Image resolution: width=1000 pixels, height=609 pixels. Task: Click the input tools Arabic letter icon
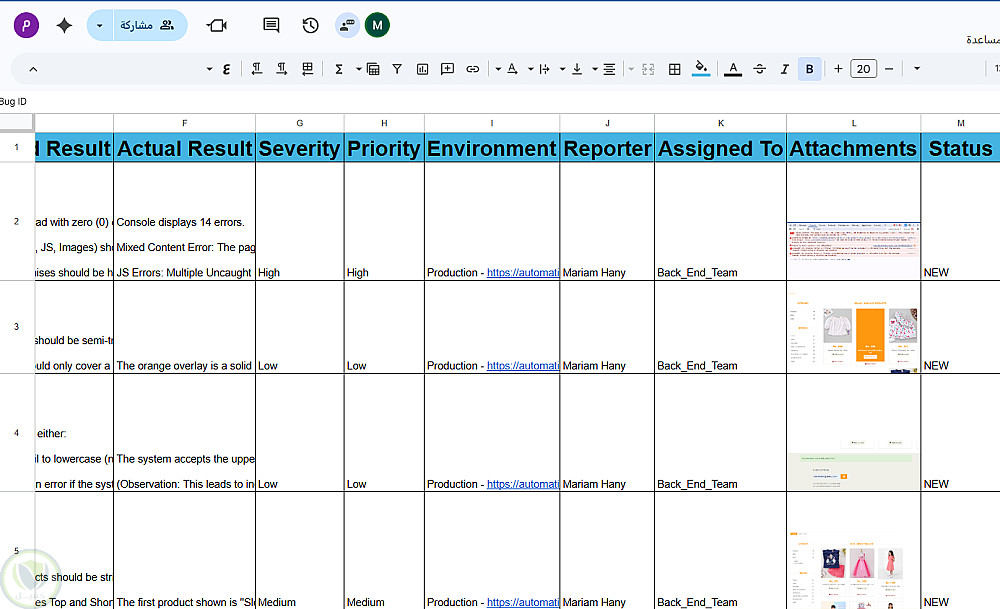(x=226, y=69)
